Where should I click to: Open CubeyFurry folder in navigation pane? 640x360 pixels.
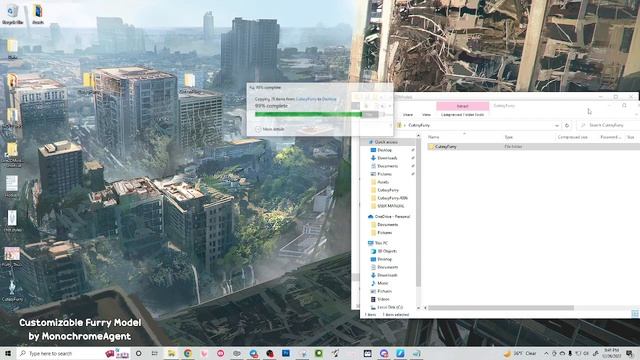point(387,190)
